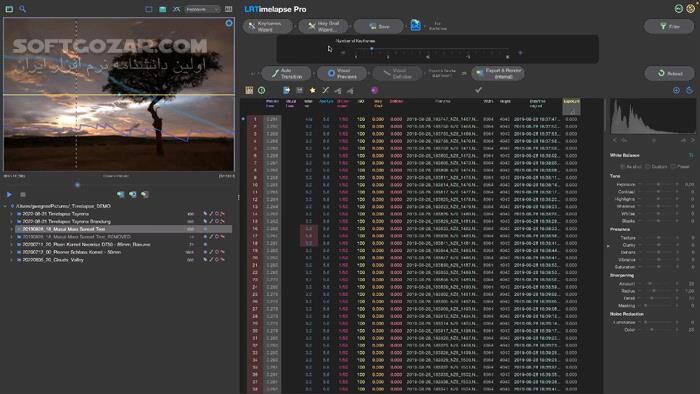This screenshot has height=394, width=700.
Task: Select the 20200711 folder with DT50 in name
Action: pyautogui.click(x=123, y=245)
